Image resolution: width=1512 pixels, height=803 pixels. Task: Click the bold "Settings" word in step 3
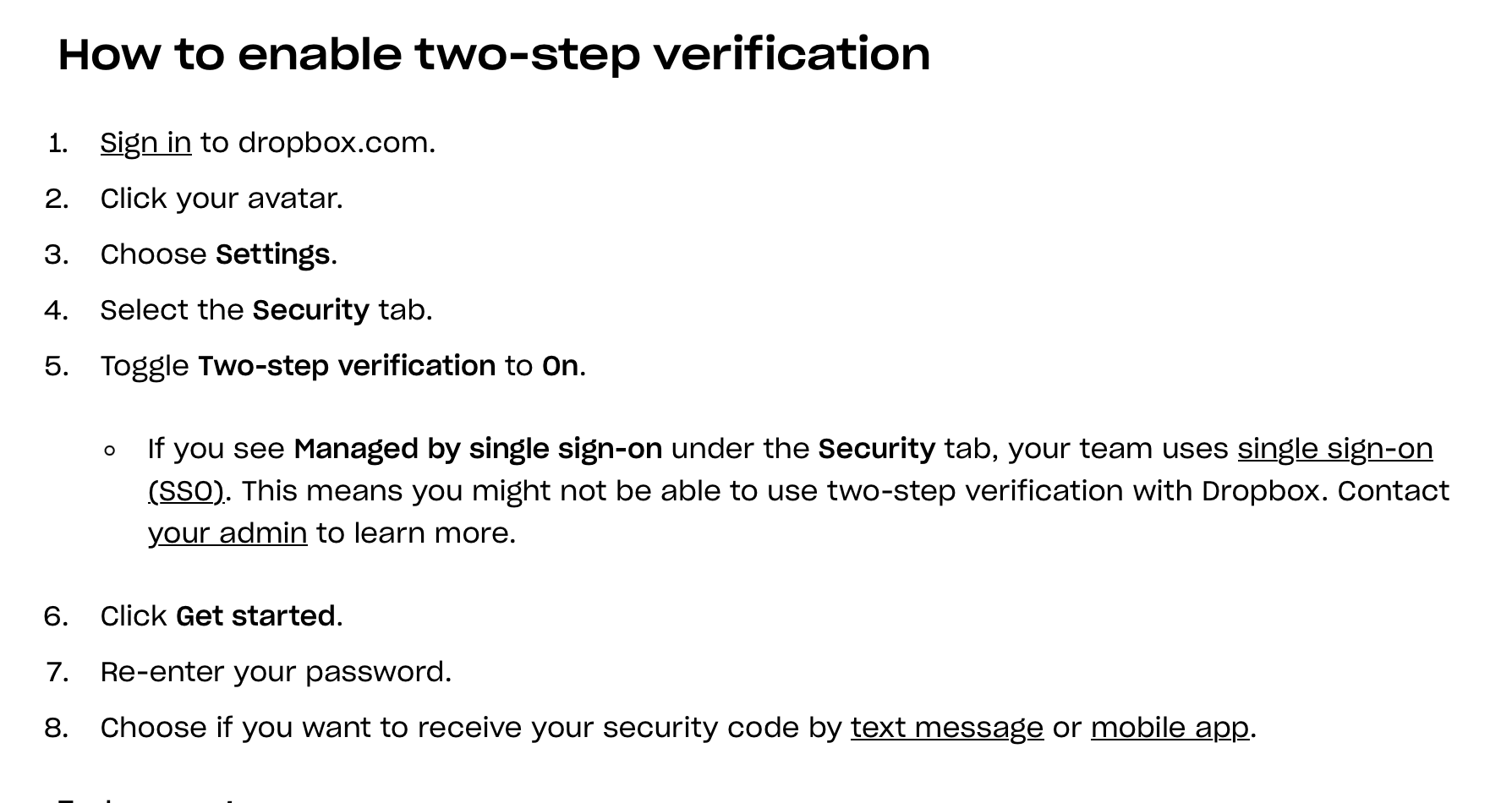(x=272, y=254)
